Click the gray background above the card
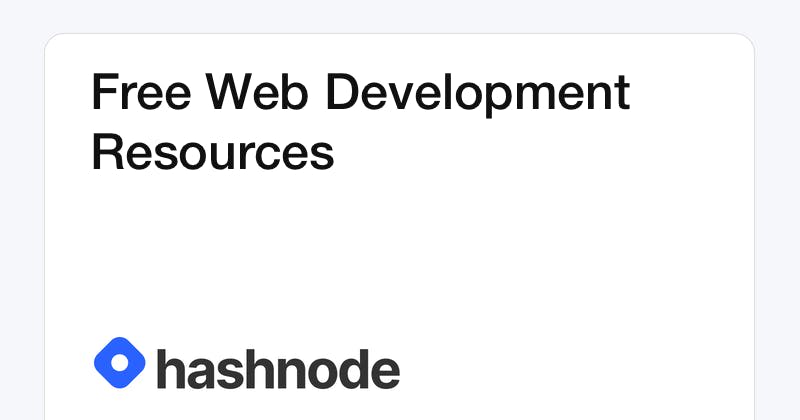 (400, 16)
